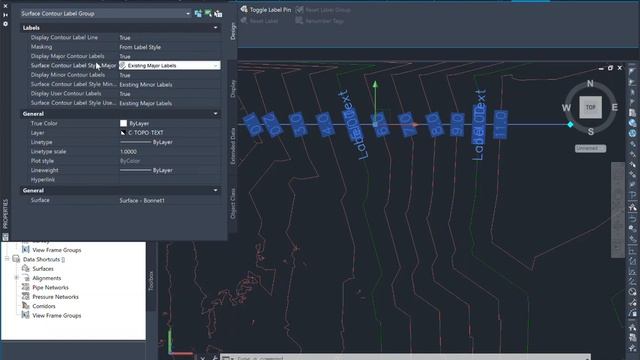
Task: Click the Corridors node icon
Action: [x=26, y=306]
